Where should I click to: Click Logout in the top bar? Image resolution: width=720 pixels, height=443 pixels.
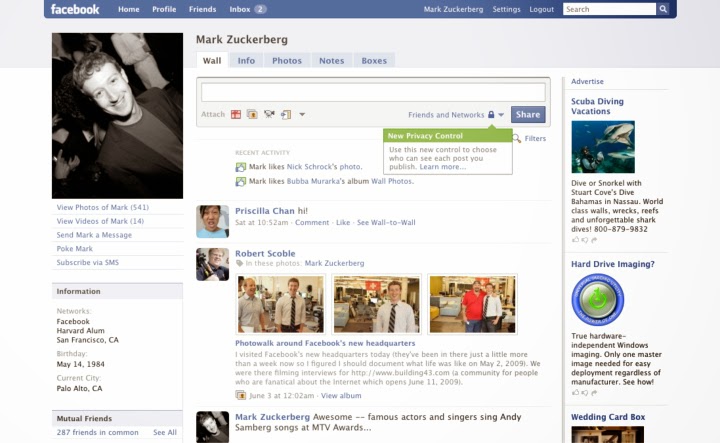click(x=542, y=9)
